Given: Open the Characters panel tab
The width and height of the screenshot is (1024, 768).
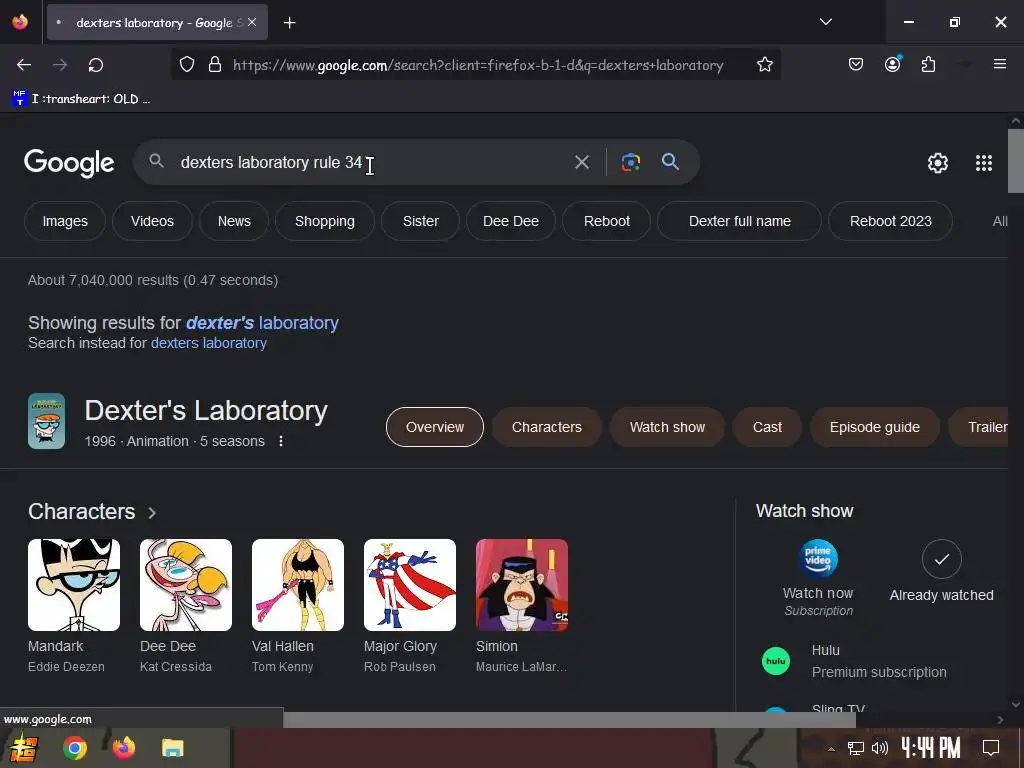Looking at the screenshot, I should (x=547, y=427).
